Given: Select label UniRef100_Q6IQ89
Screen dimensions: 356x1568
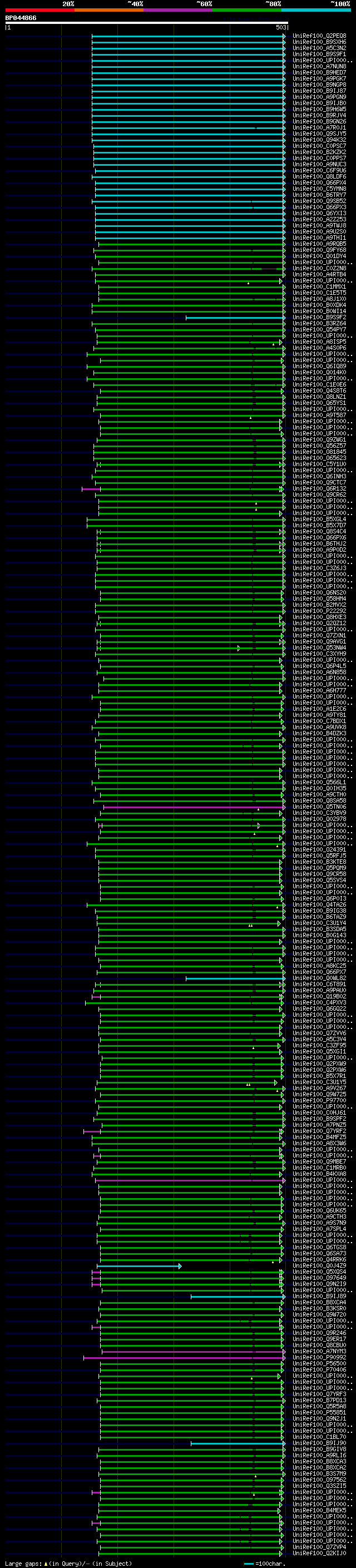Looking at the screenshot, I should (319, 367).
